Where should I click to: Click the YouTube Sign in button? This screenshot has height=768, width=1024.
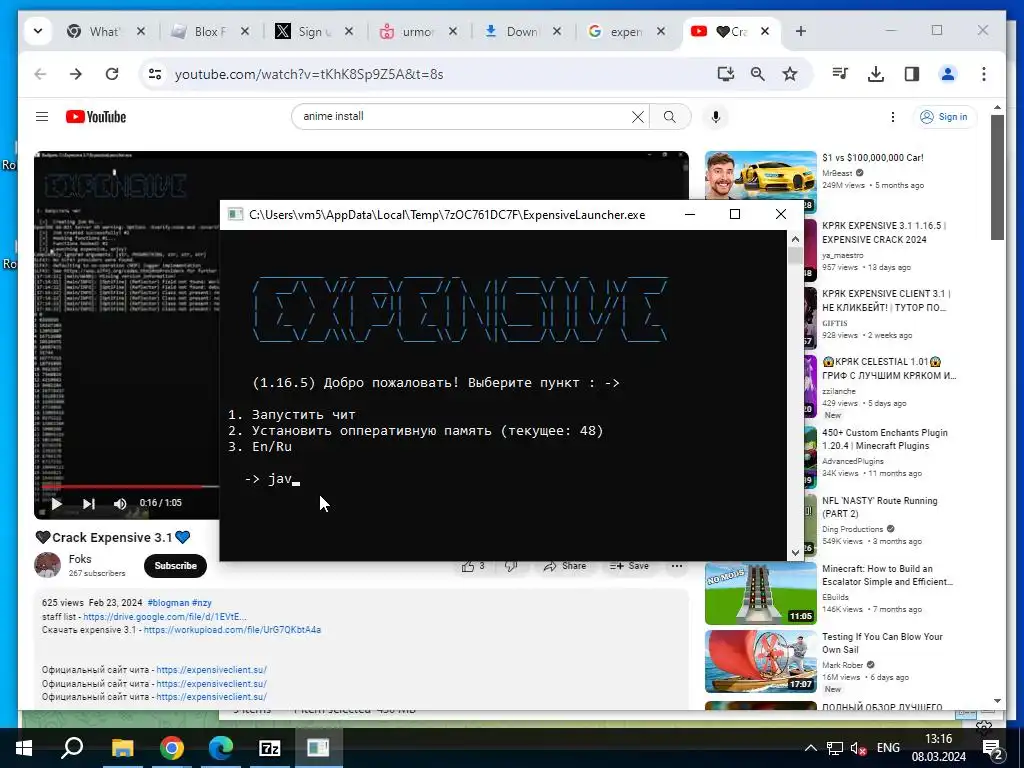[944, 117]
